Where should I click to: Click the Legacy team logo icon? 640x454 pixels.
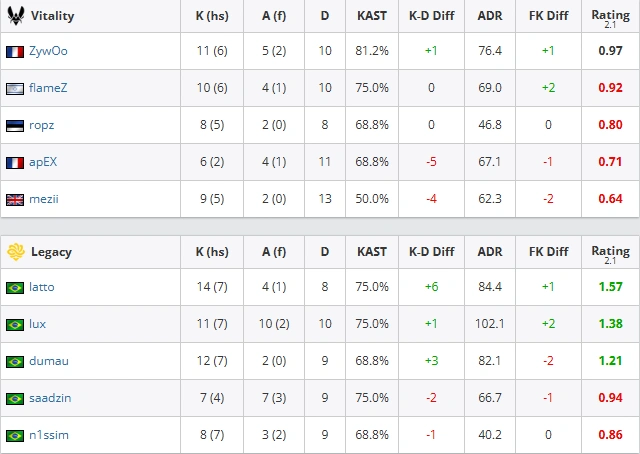(x=16, y=252)
